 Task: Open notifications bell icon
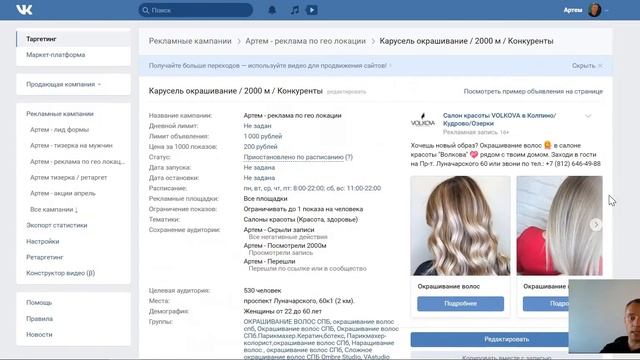(272, 10)
